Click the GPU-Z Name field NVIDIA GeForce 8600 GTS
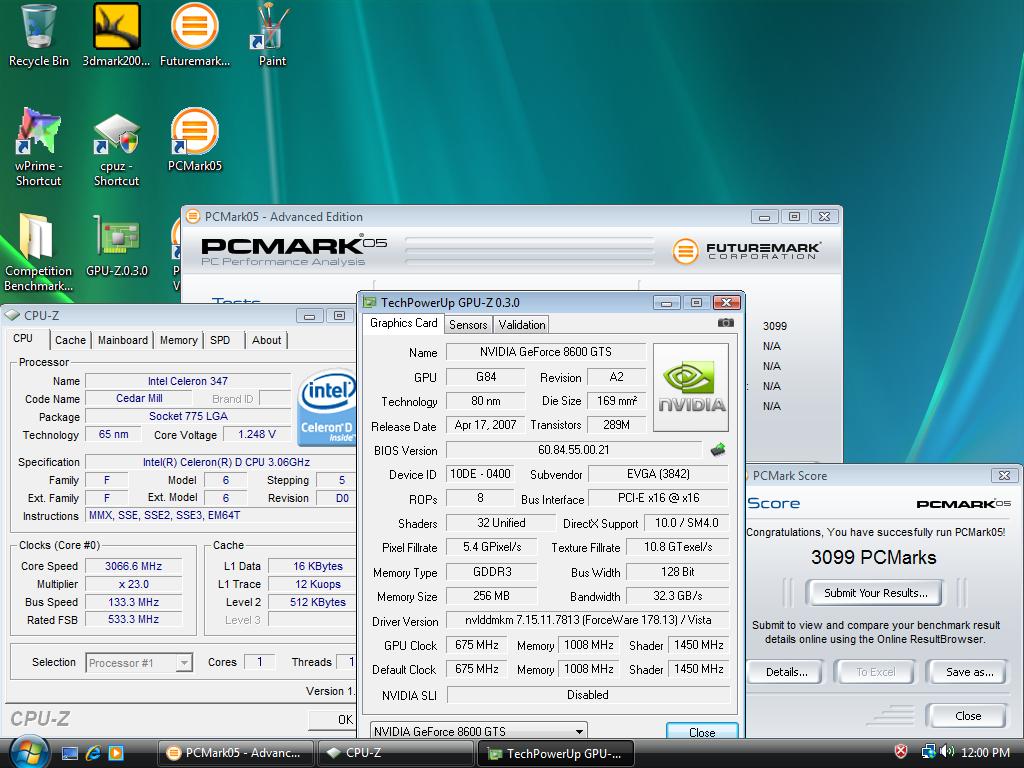 (545, 352)
